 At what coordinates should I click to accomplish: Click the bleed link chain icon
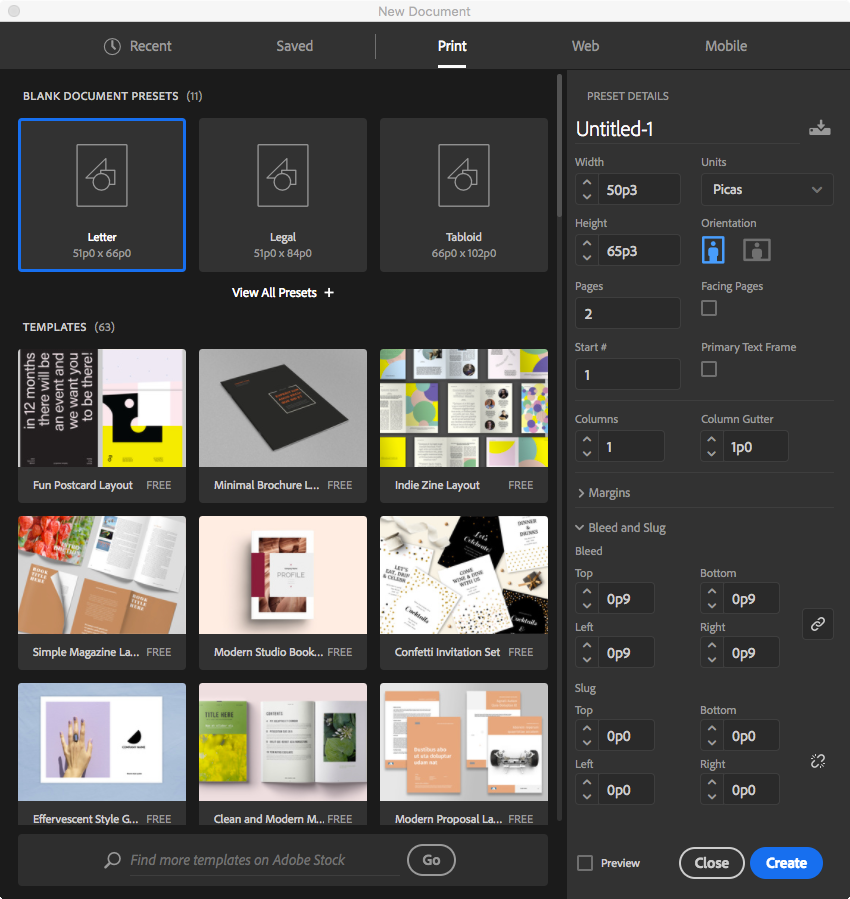[x=817, y=624]
